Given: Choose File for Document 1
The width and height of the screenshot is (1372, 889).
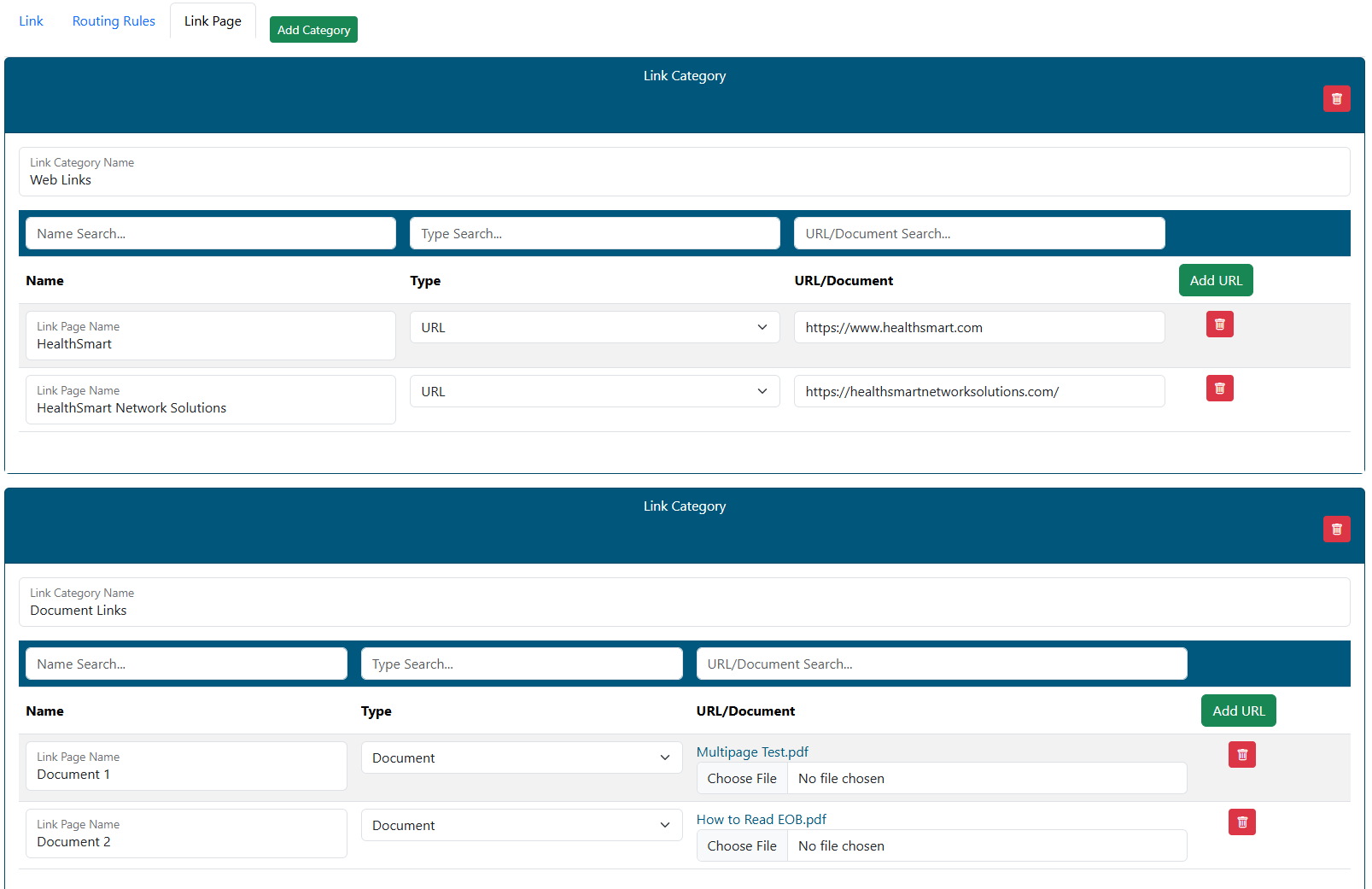Looking at the screenshot, I should [742, 779].
